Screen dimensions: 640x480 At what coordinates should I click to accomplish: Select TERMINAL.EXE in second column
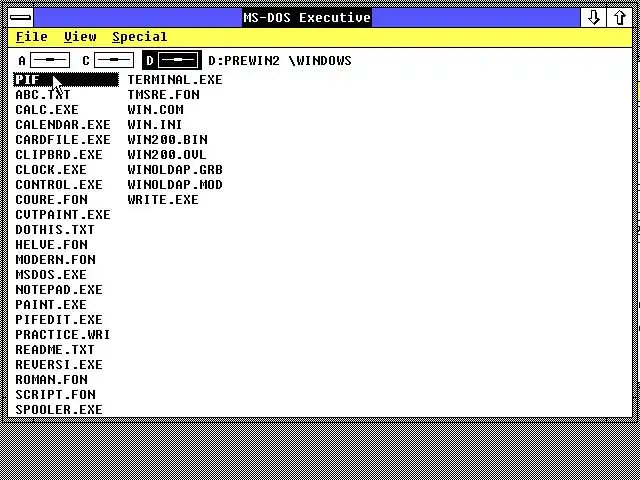coord(175,80)
